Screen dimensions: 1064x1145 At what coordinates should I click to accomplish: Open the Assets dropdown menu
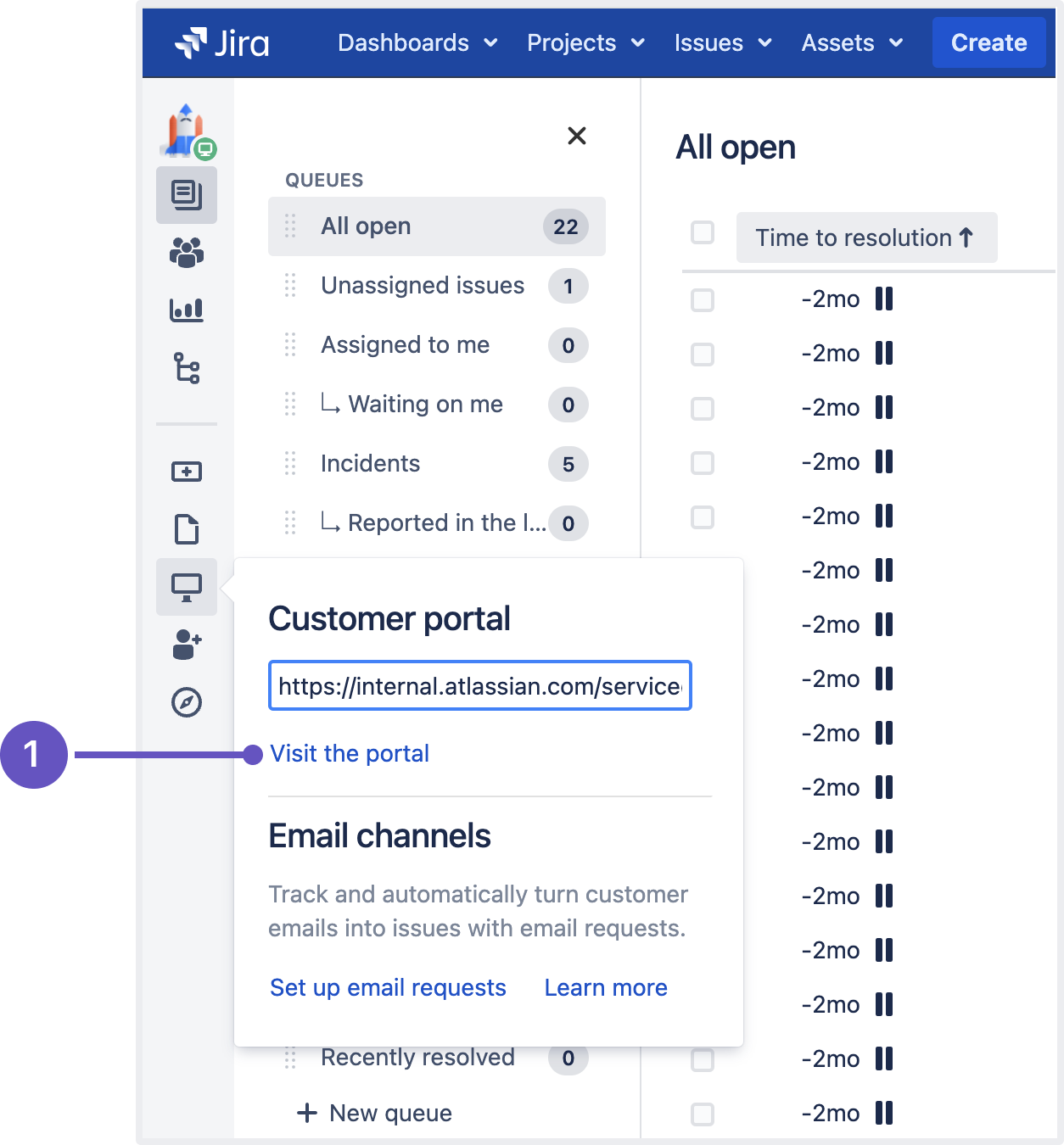[x=852, y=42]
